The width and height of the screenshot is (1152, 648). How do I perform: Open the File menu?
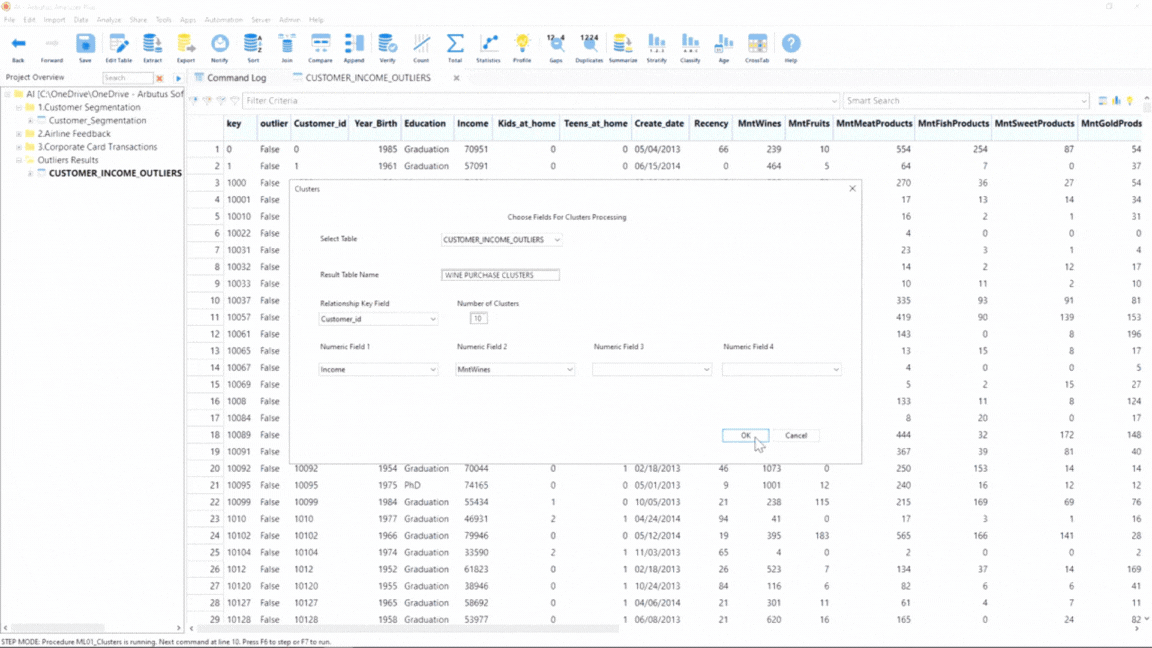pos(10,20)
